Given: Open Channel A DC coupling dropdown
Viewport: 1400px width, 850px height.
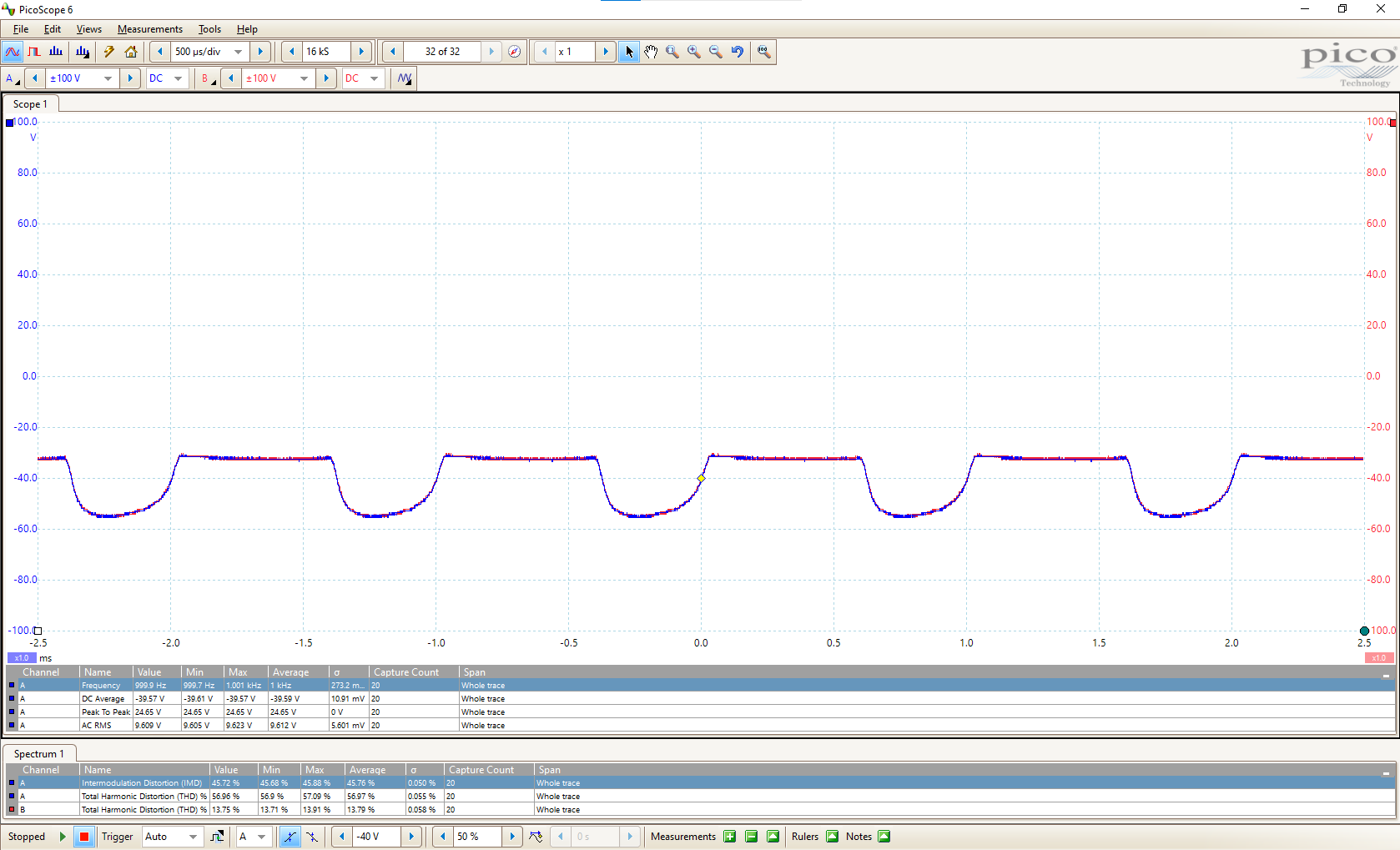Looking at the screenshot, I should 178,78.
